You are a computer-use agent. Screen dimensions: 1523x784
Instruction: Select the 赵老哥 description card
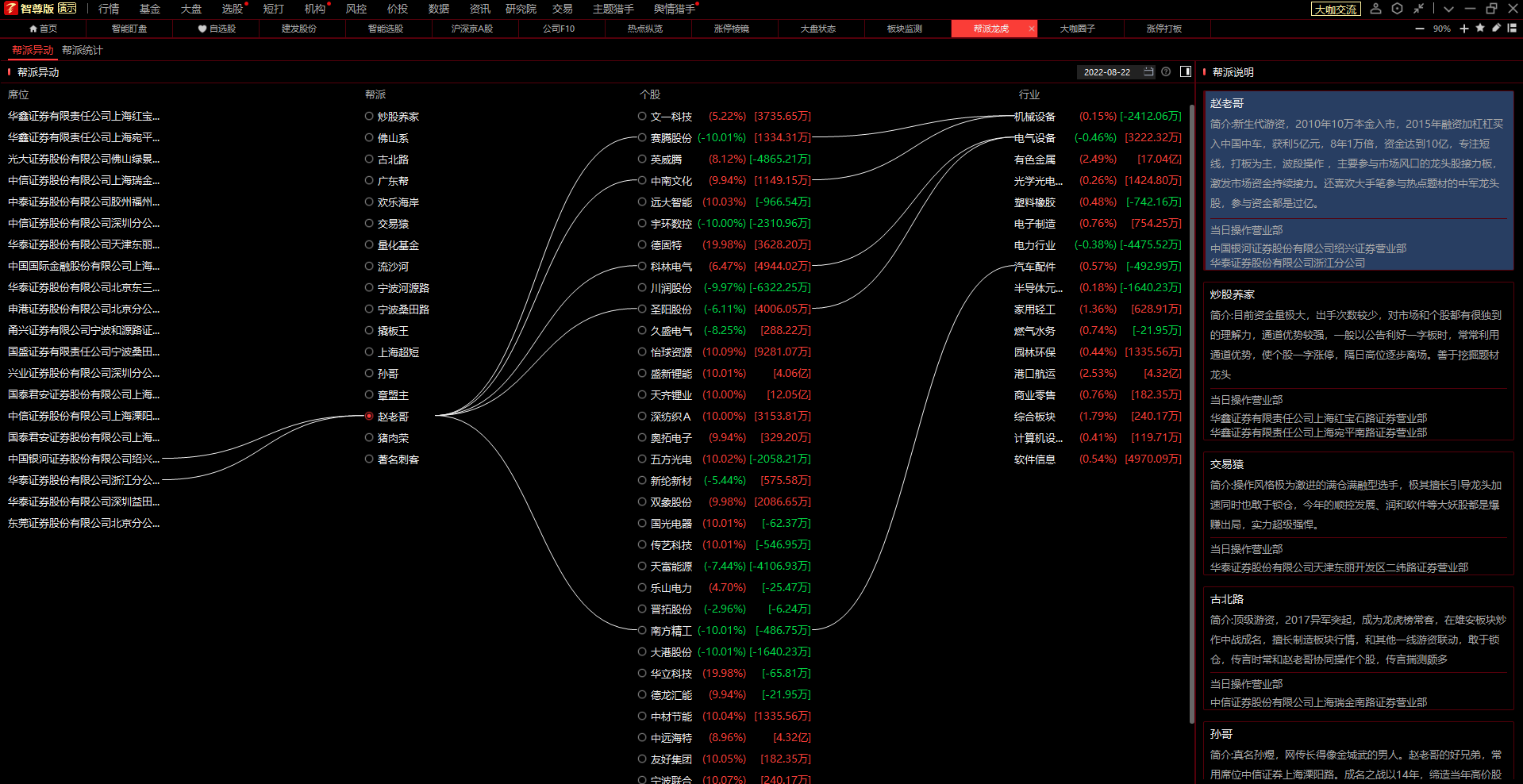[1359, 181]
